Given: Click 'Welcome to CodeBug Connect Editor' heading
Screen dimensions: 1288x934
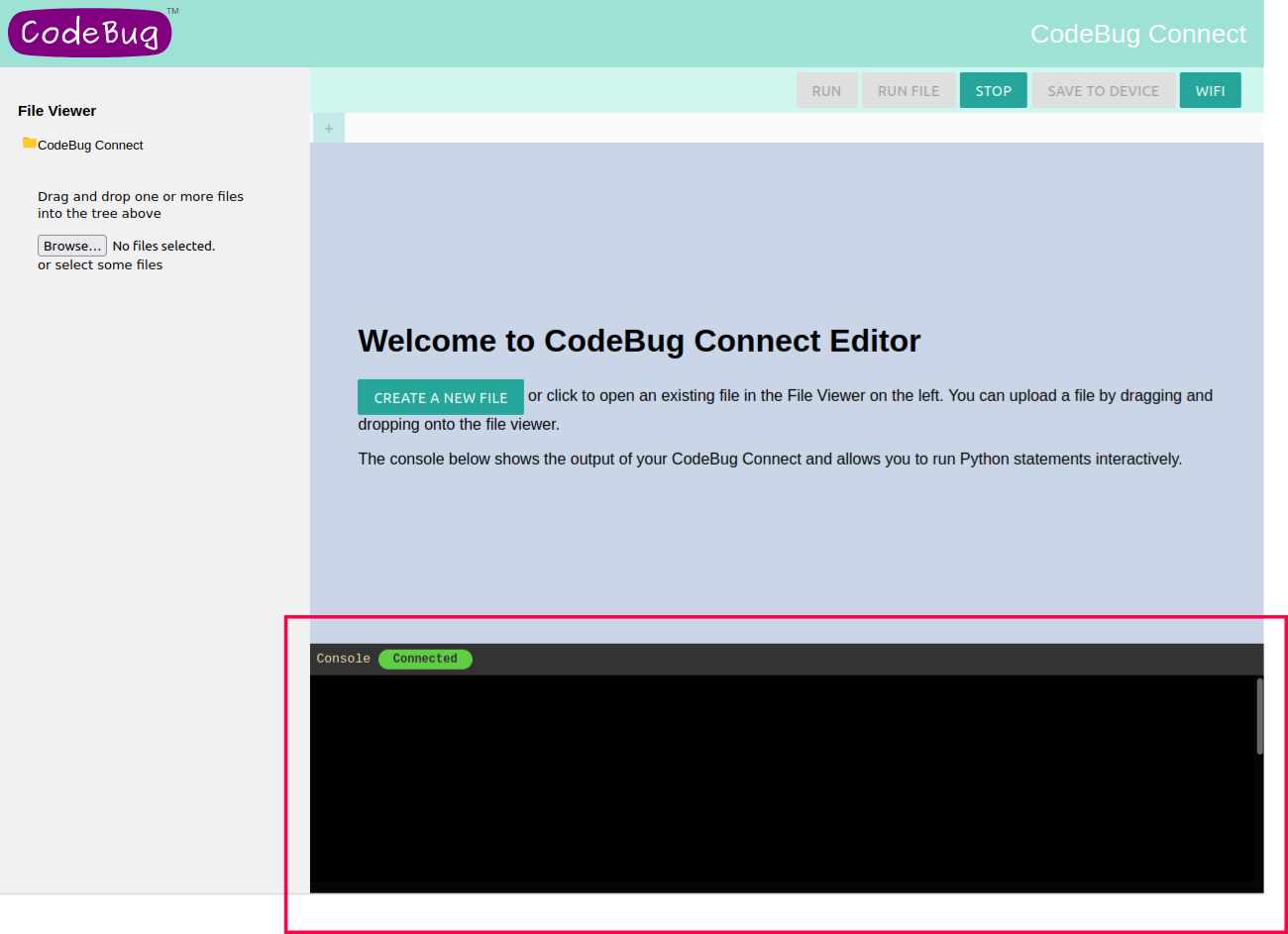Looking at the screenshot, I should (639, 341).
